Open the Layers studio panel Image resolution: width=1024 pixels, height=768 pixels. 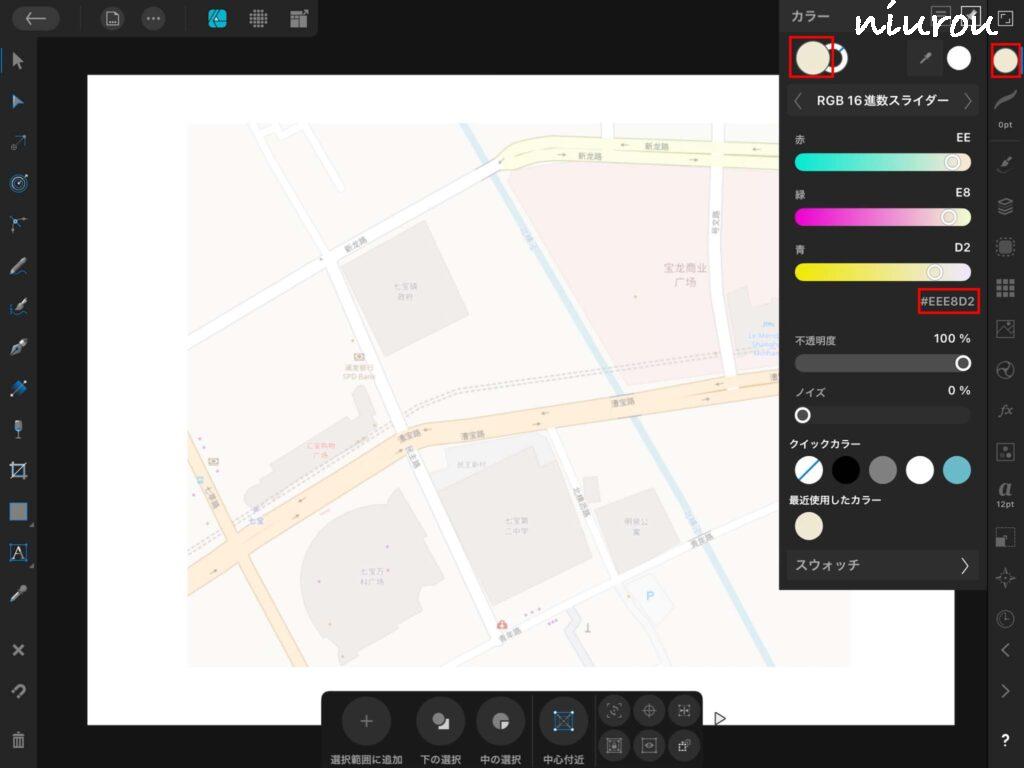(1006, 207)
